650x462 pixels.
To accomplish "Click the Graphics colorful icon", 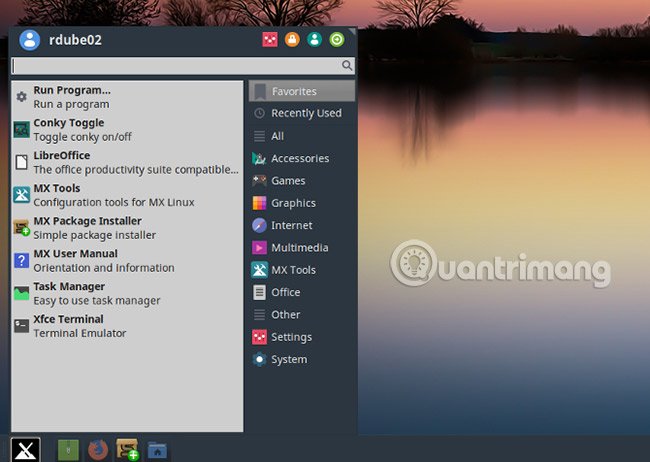I will [x=260, y=203].
